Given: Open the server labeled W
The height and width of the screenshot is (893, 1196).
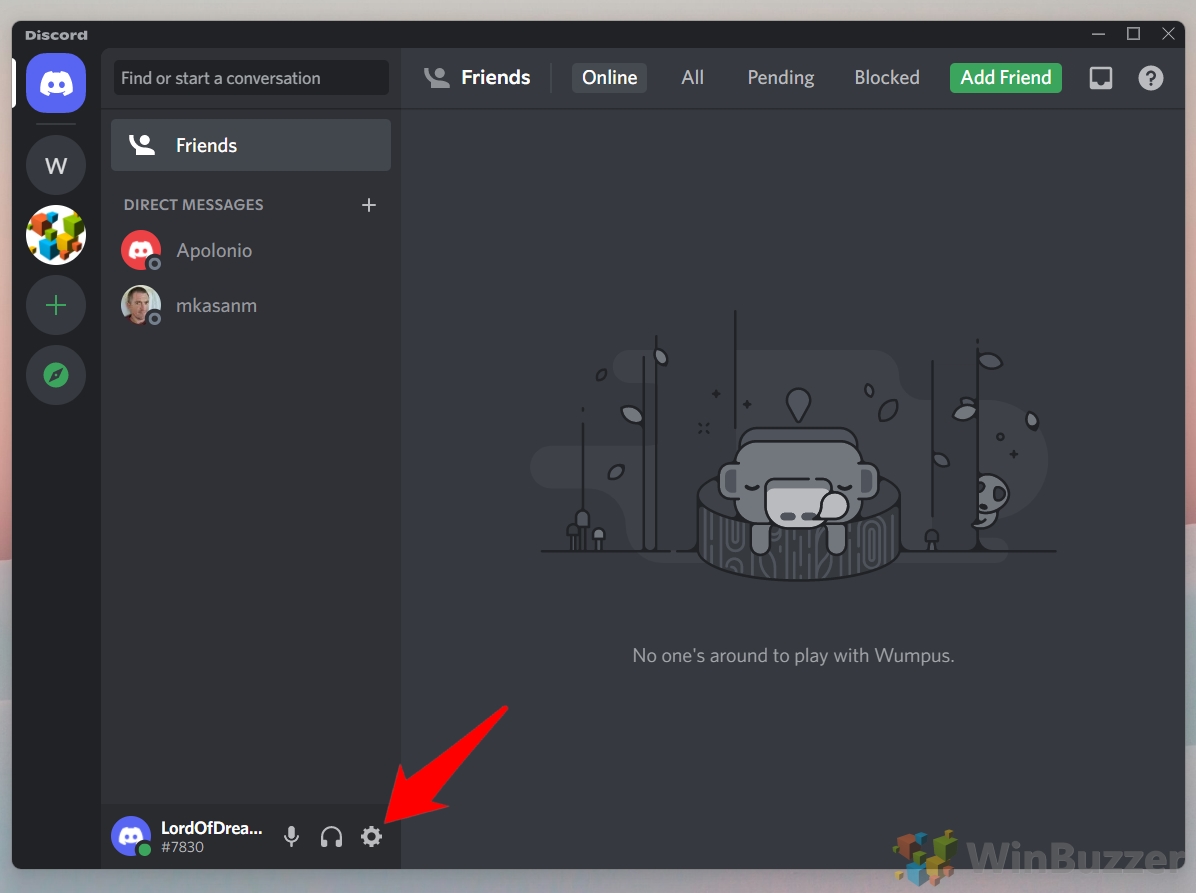Looking at the screenshot, I should point(56,165).
